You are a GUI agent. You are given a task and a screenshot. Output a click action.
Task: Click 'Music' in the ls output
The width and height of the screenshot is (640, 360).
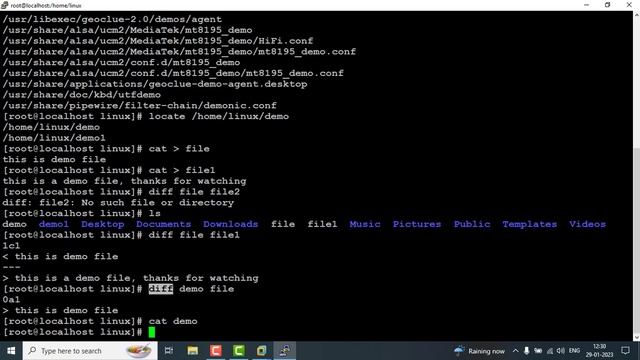364,224
